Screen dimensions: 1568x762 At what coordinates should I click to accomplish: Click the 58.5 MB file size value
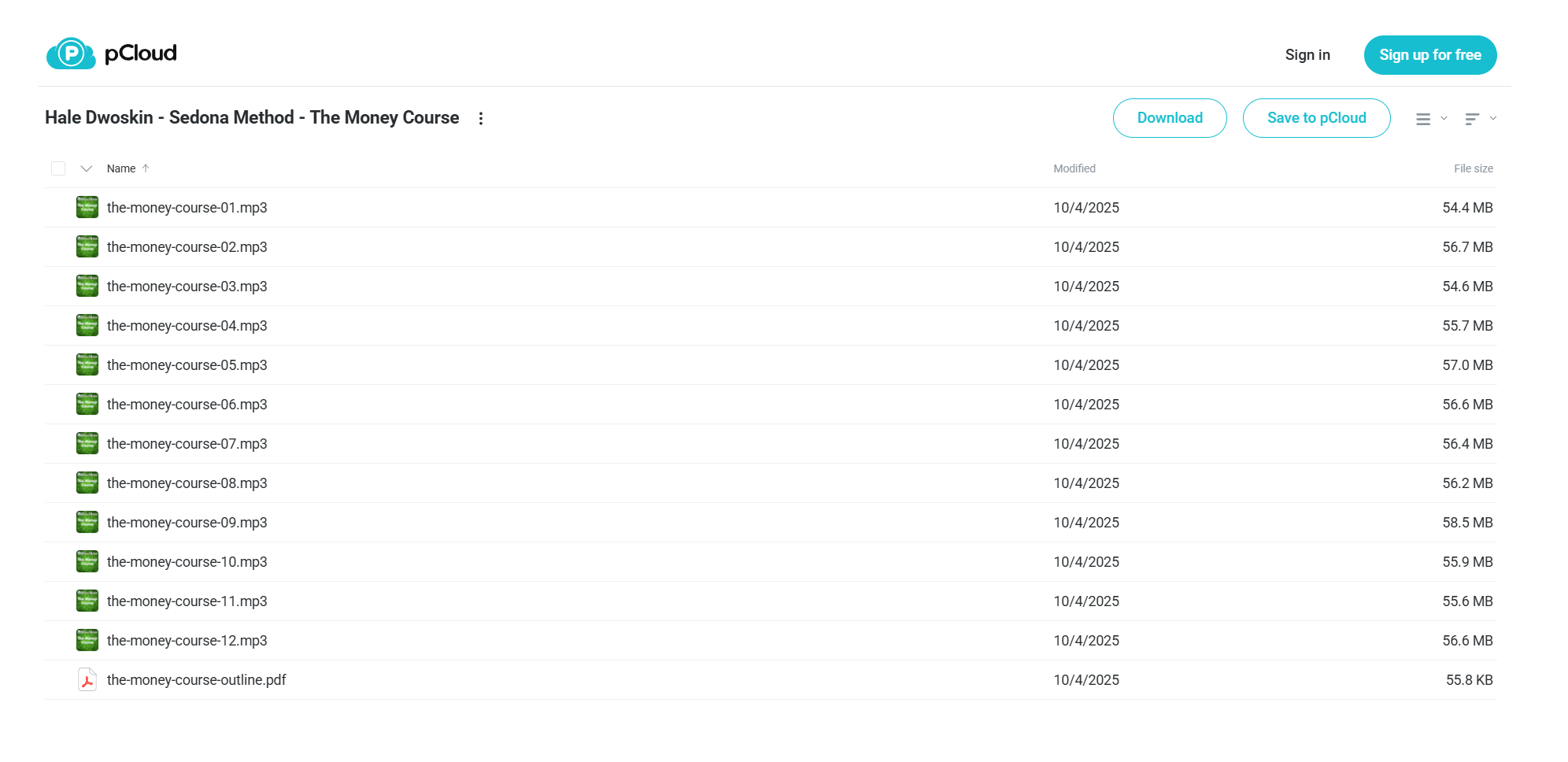click(1467, 523)
